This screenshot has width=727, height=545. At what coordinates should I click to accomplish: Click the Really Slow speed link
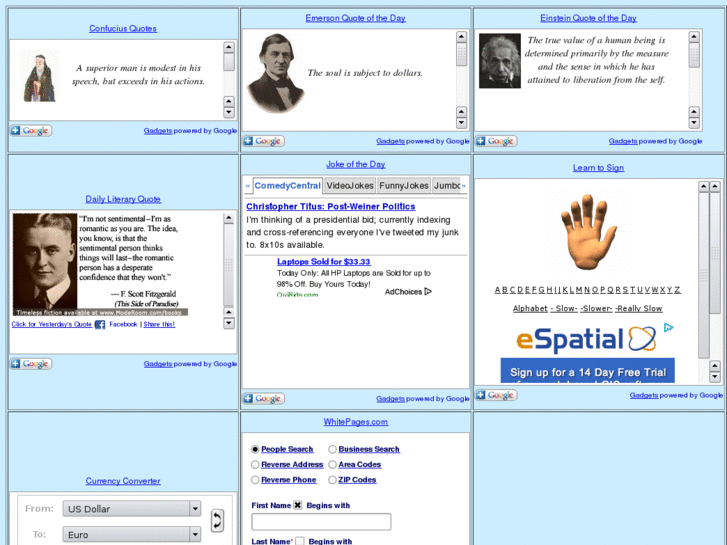pos(639,308)
